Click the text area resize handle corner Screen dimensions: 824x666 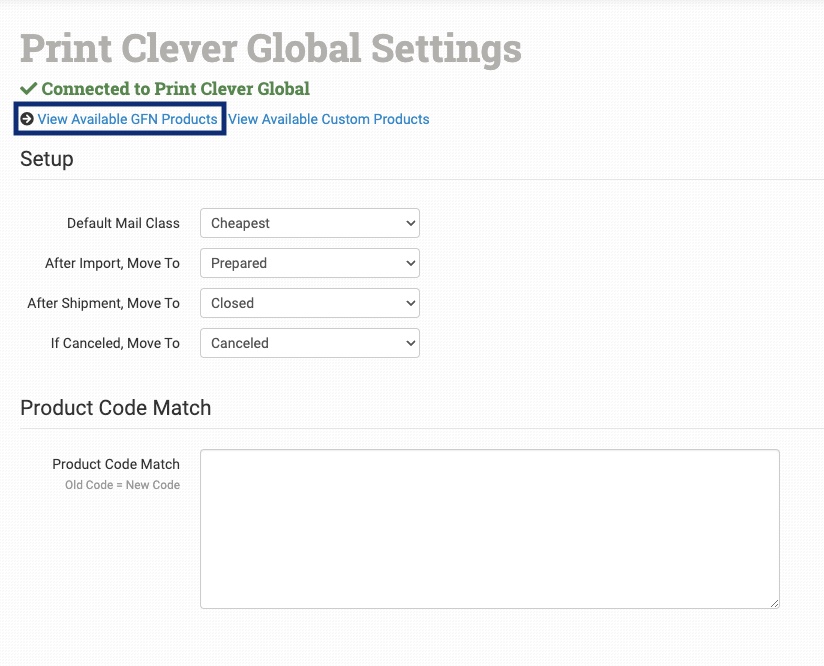774,603
